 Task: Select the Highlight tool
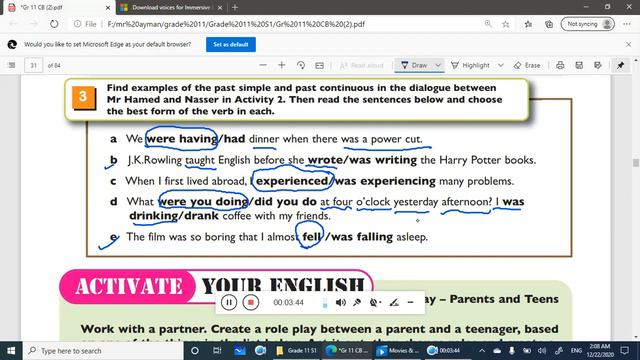click(x=470, y=65)
